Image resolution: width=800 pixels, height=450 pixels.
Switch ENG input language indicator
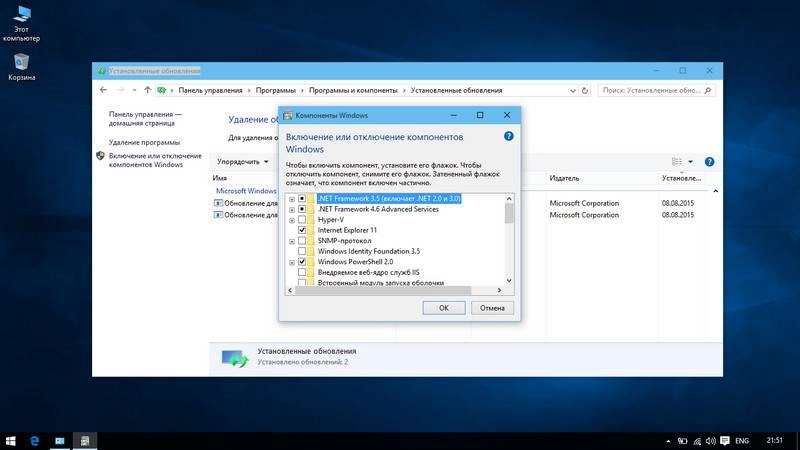coord(742,441)
